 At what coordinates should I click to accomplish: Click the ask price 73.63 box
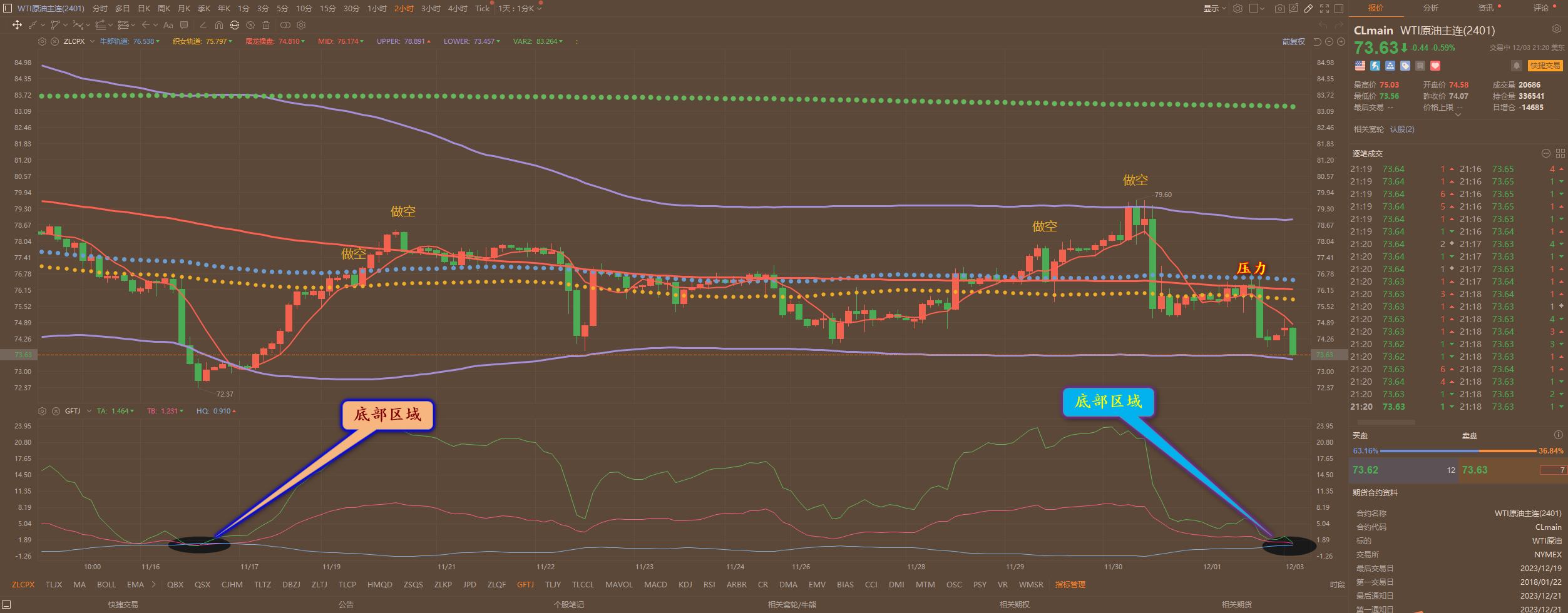1514,470
